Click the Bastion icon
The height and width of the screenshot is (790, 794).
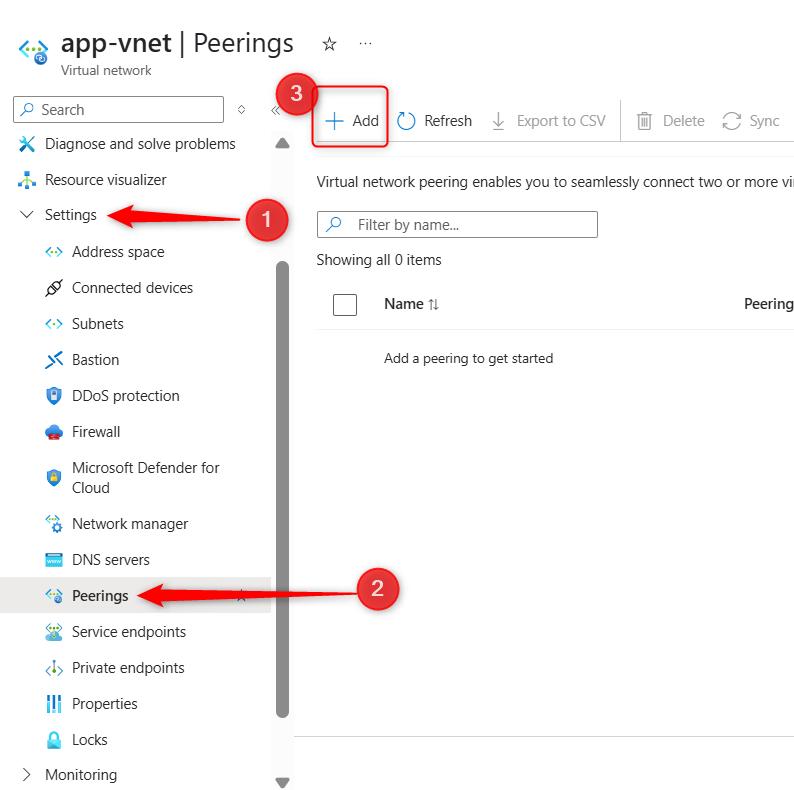click(54, 360)
